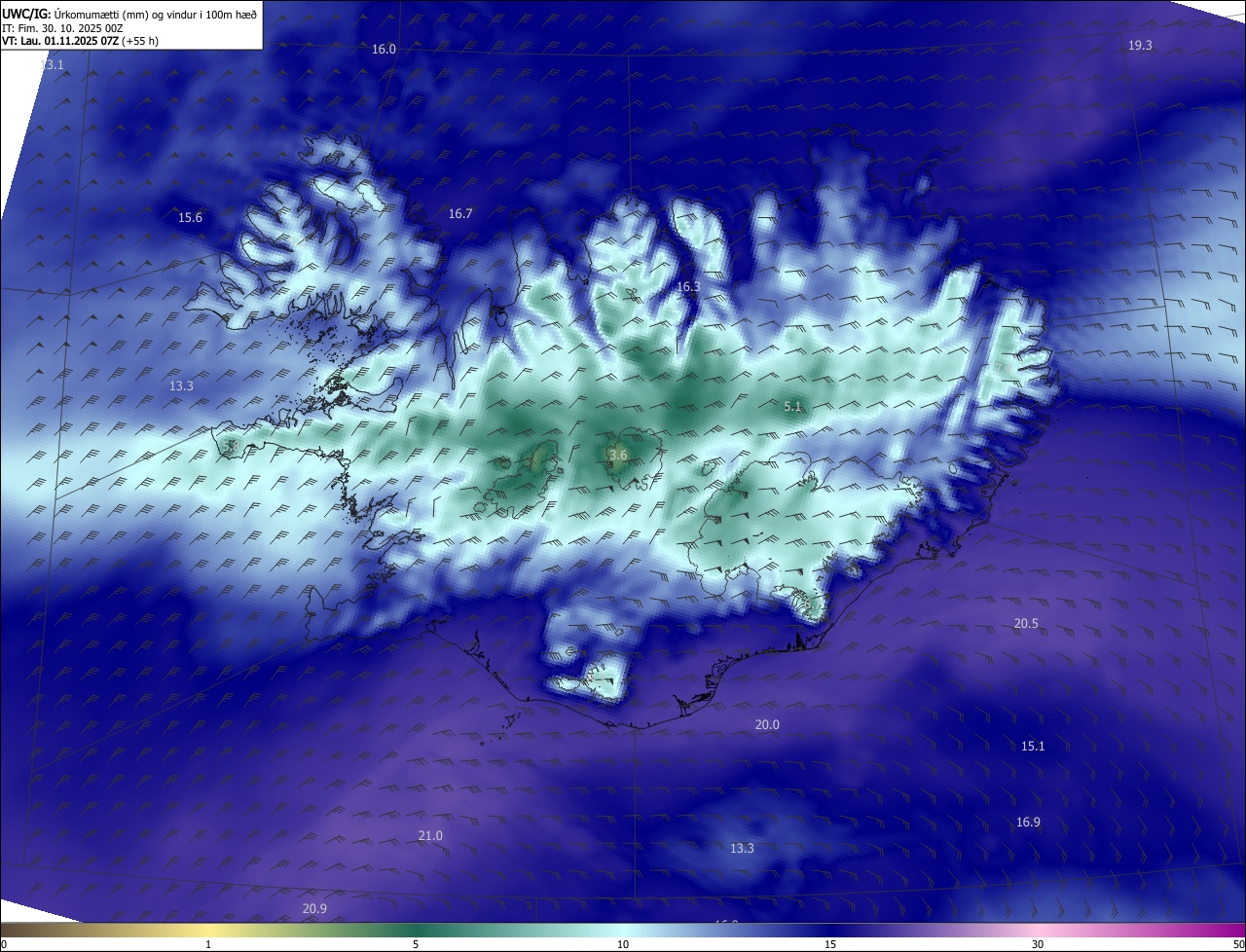Click the 19.3 value label
The width and height of the screenshot is (1246, 952).
(1140, 46)
